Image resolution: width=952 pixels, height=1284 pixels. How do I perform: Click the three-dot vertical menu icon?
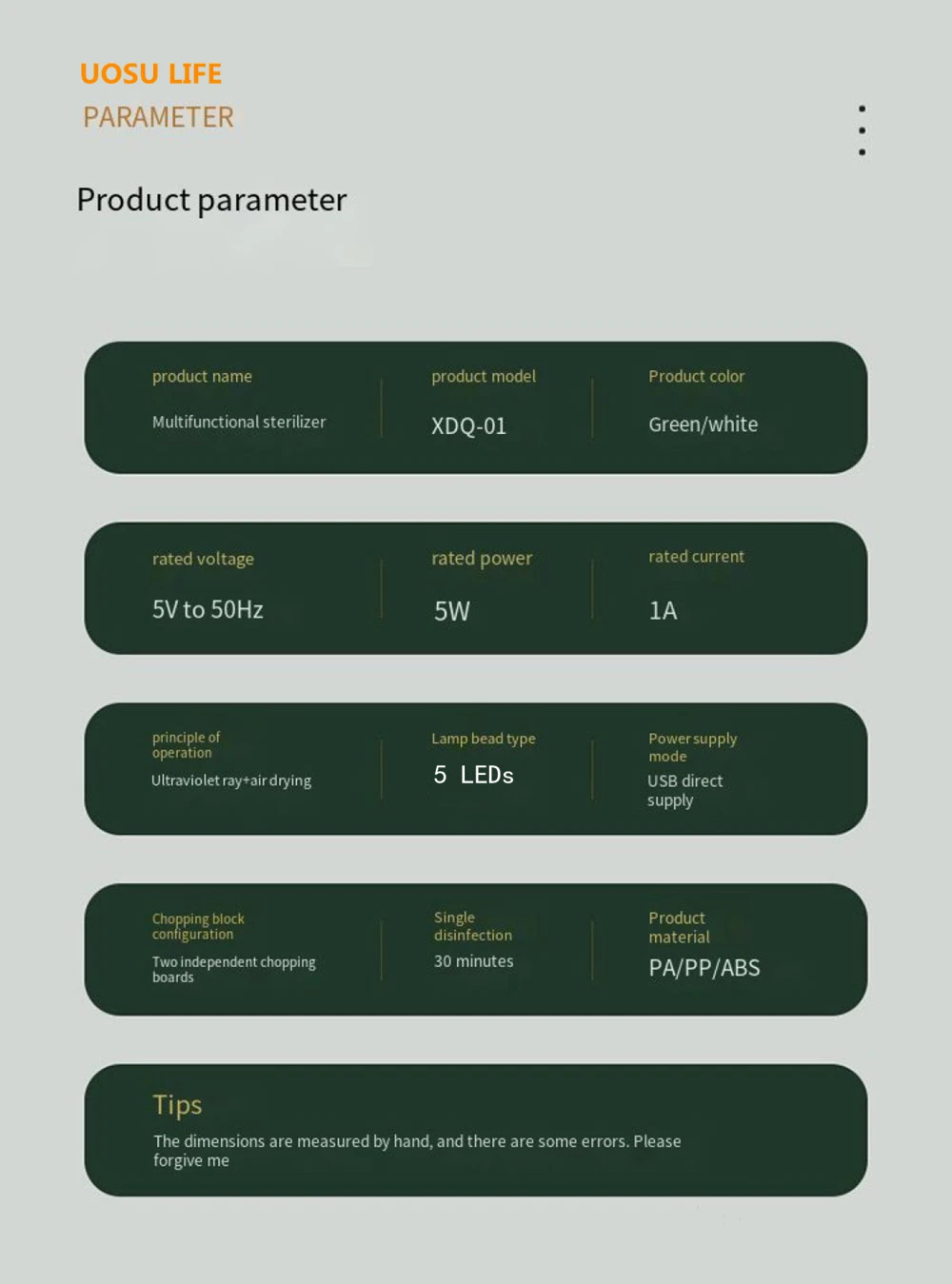pyautogui.click(x=862, y=130)
